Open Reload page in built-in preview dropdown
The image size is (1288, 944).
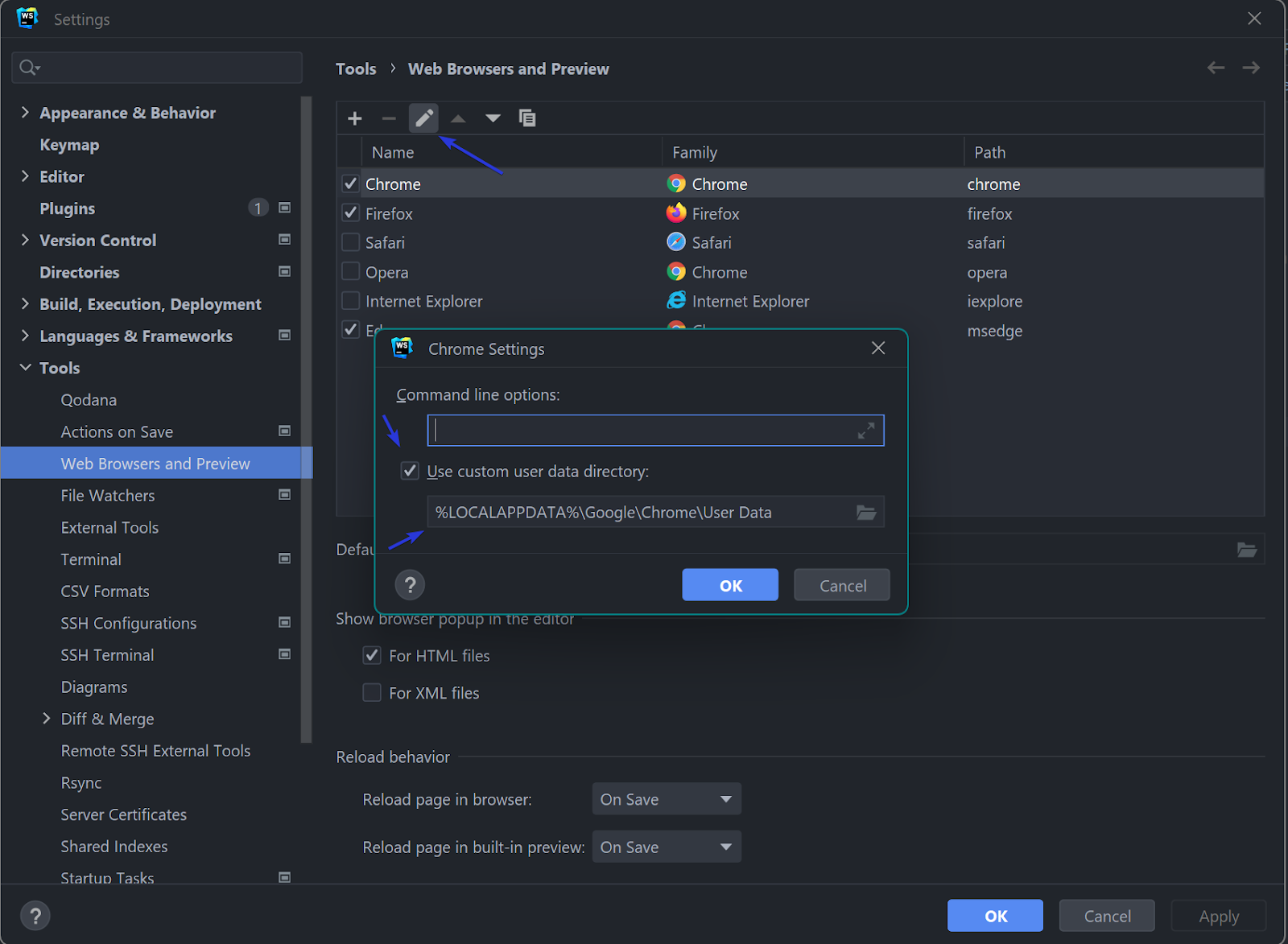(667, 847)
